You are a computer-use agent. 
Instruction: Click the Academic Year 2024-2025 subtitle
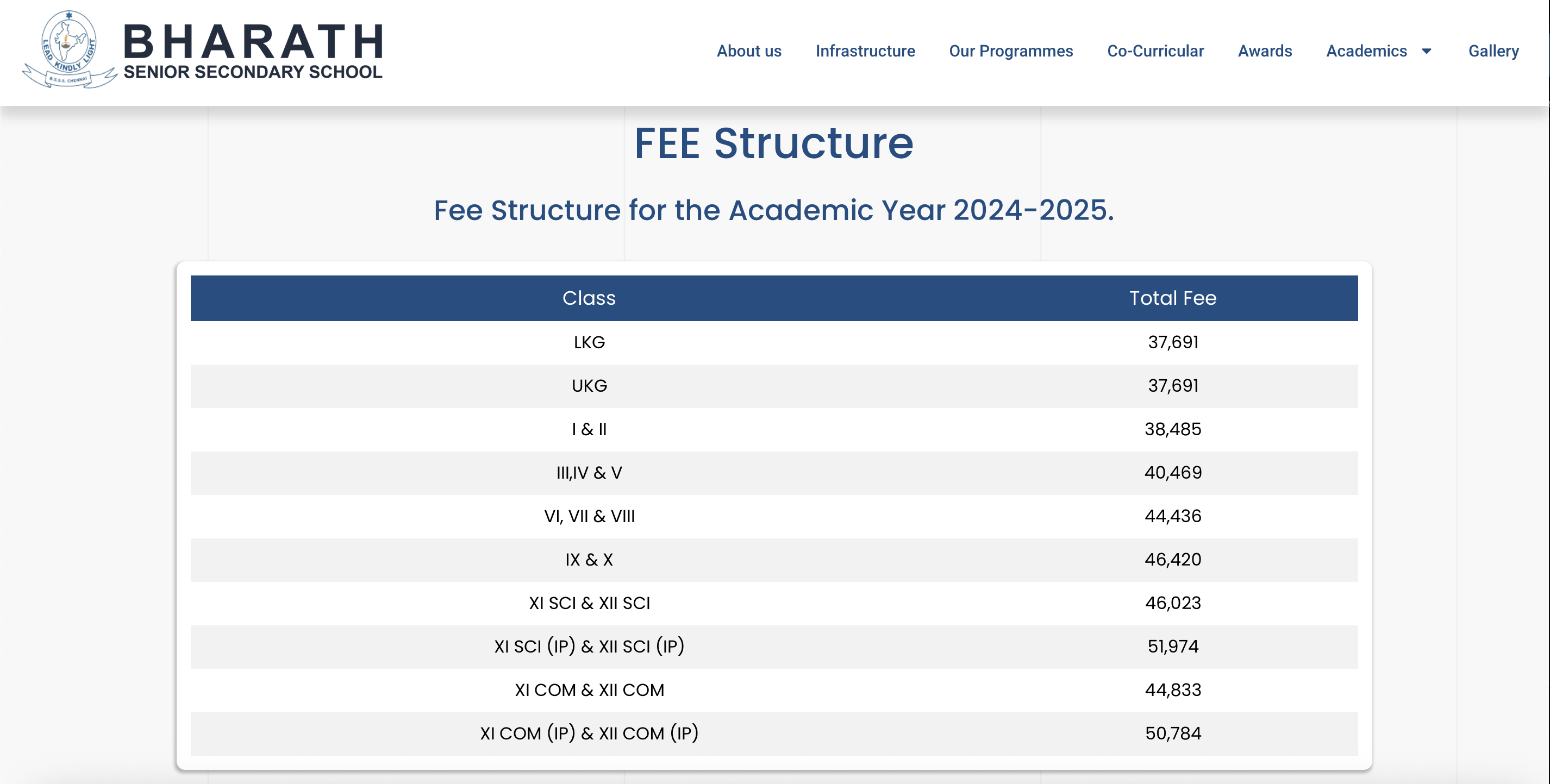[x=774, y=211]
